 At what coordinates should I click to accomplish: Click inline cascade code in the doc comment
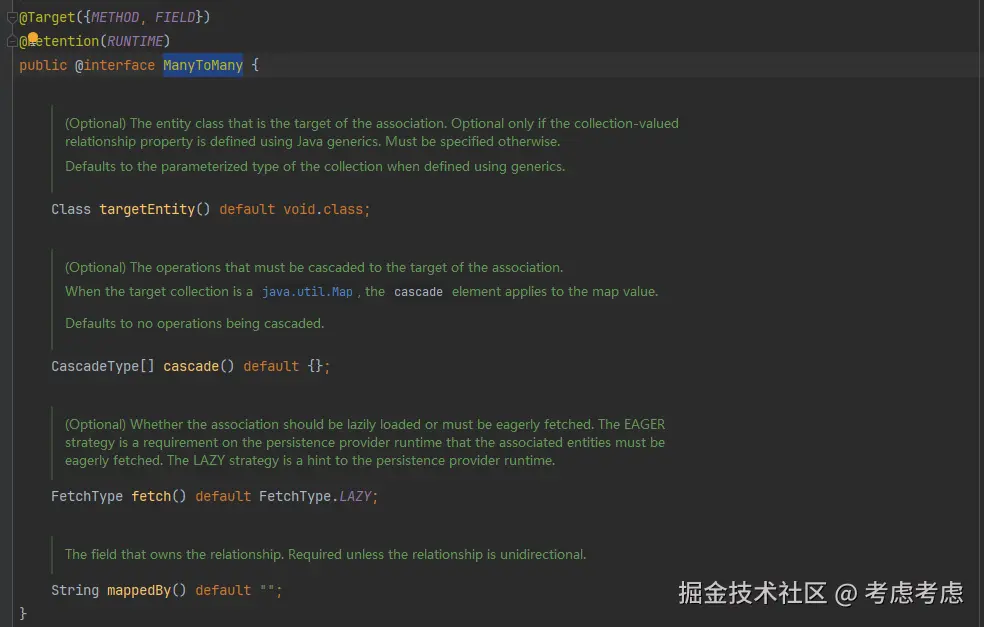click(x=418, y=292)
